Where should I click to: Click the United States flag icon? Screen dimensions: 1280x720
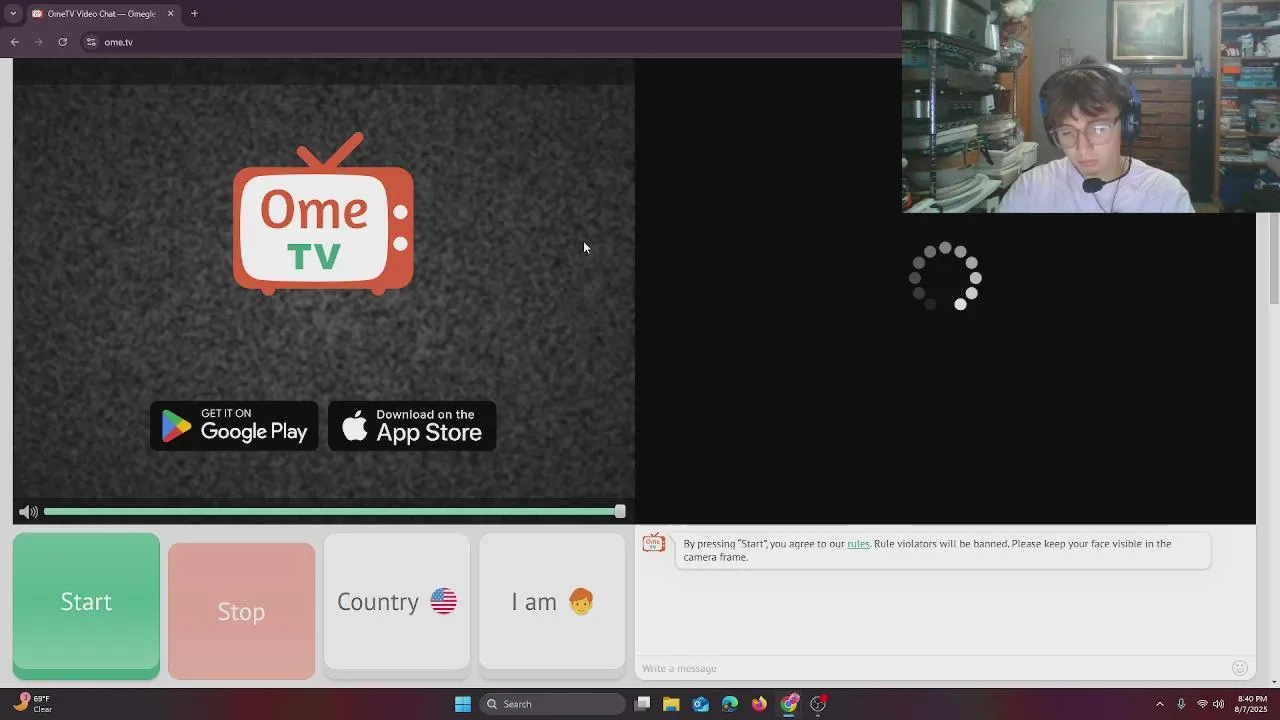coord(444,601)
